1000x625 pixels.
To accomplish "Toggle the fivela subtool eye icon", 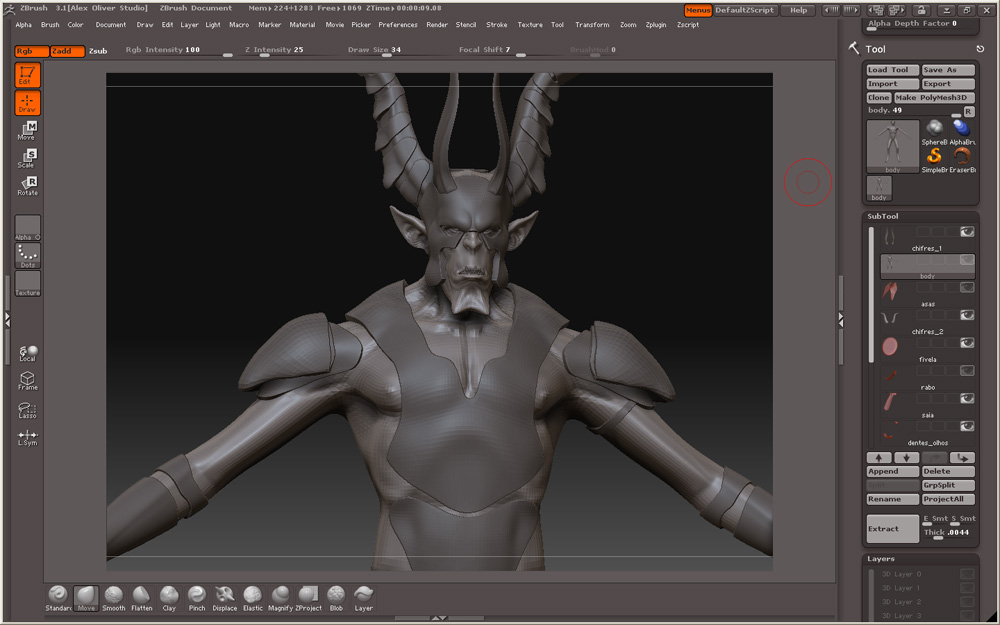I will pyautogui.click(x=967, y=343).
